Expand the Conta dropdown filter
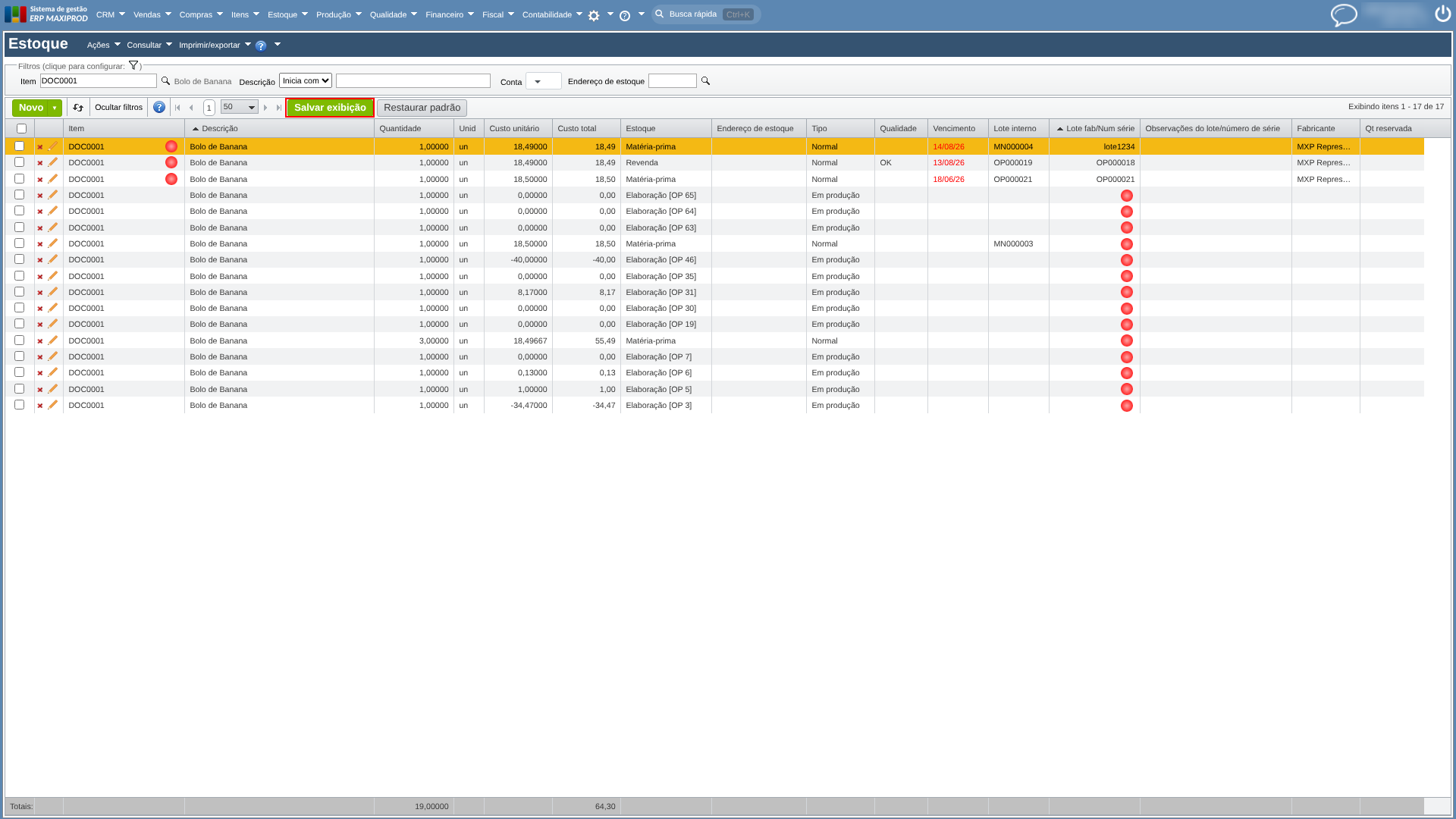The image size is (1456, 819). point(543,81)
